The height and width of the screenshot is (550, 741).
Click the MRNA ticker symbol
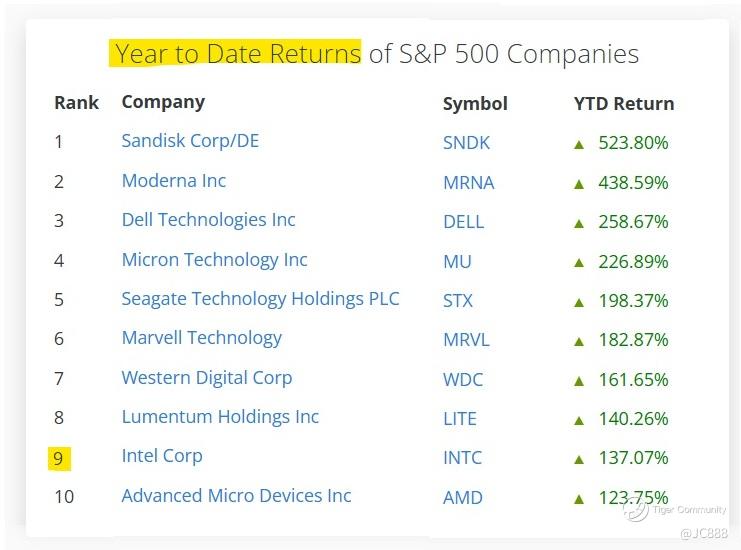[x=468, y=182]
